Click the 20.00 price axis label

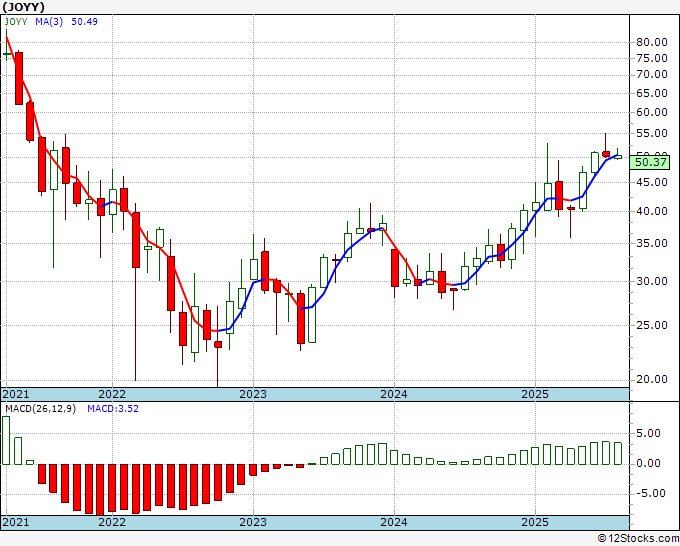[x=651, y=379]
